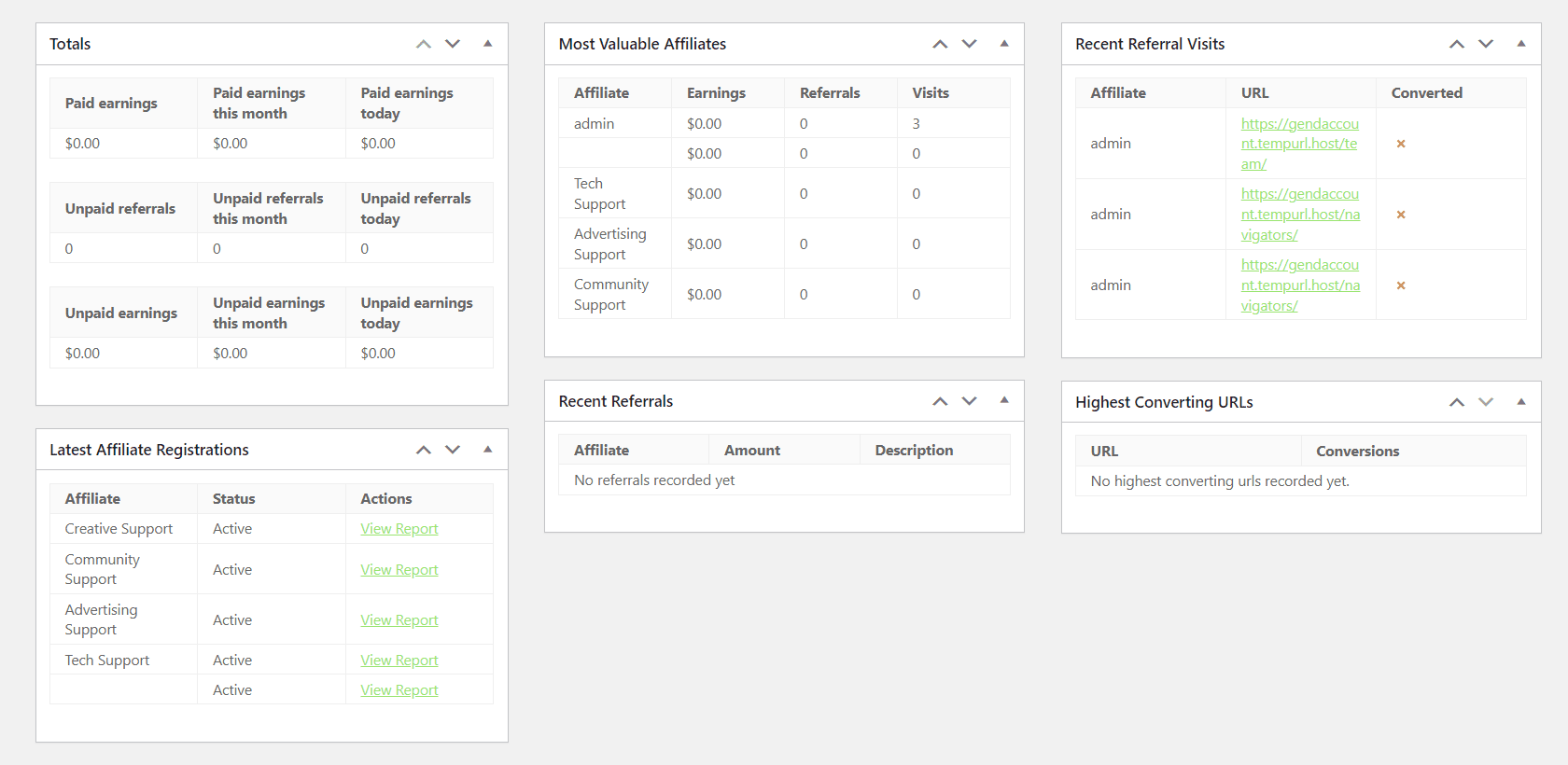View report for Community Support affiliate
This screenshot has height=765, width=1568.
point(399,570)
